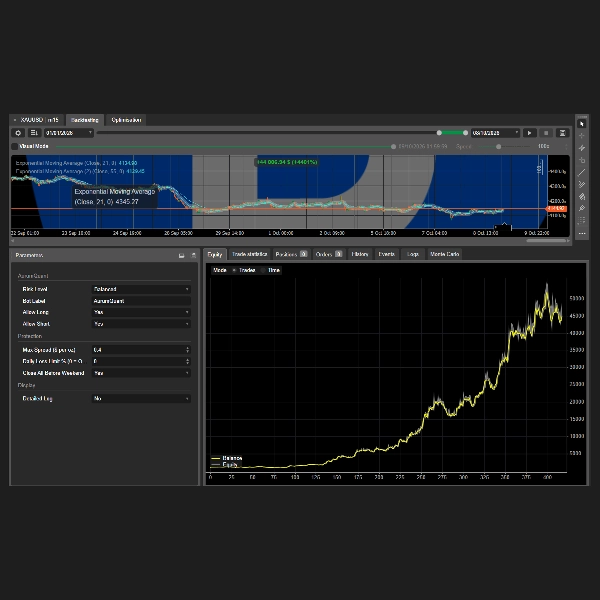
Task: Click the left handle of the date range slider
Action: pos(439,133)
